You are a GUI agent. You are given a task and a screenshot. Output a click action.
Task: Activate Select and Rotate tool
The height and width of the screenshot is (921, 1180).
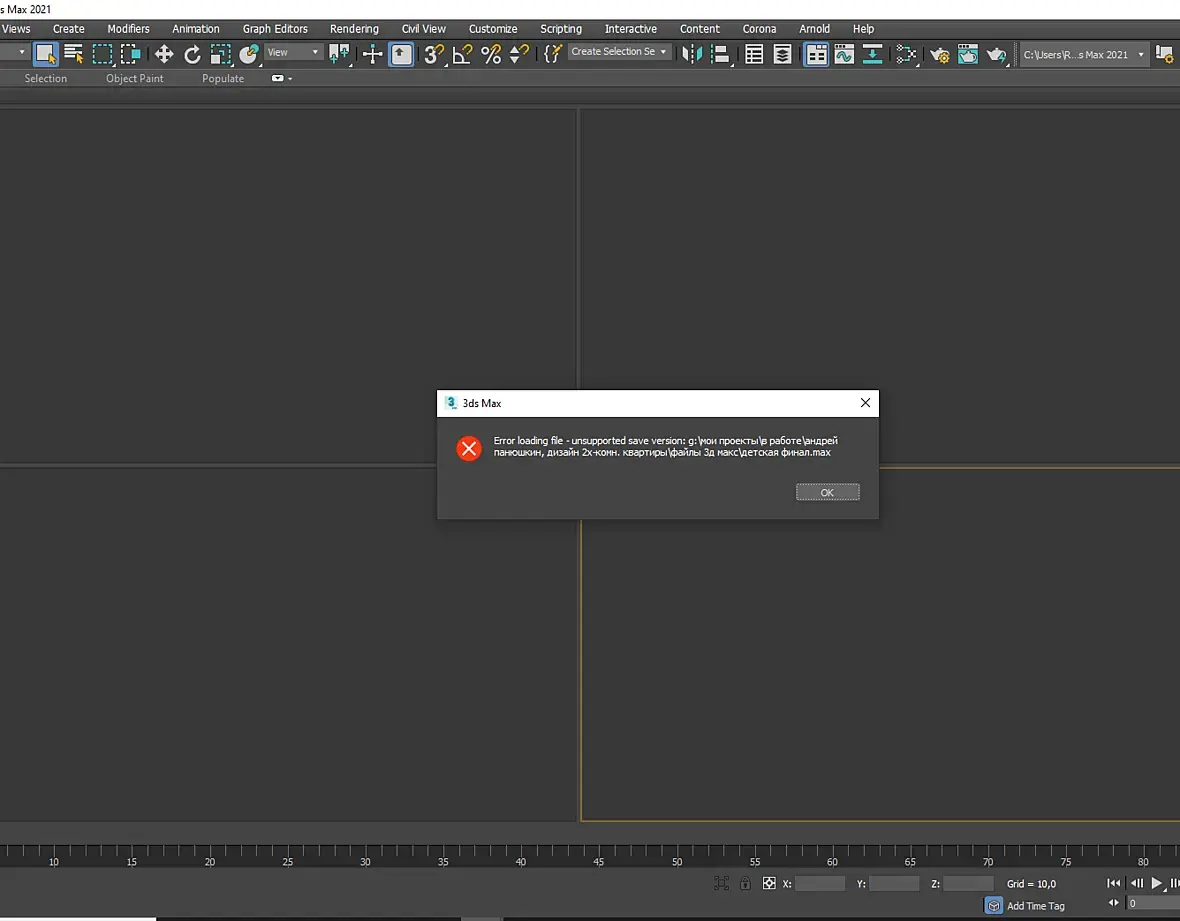pos(192,54)
